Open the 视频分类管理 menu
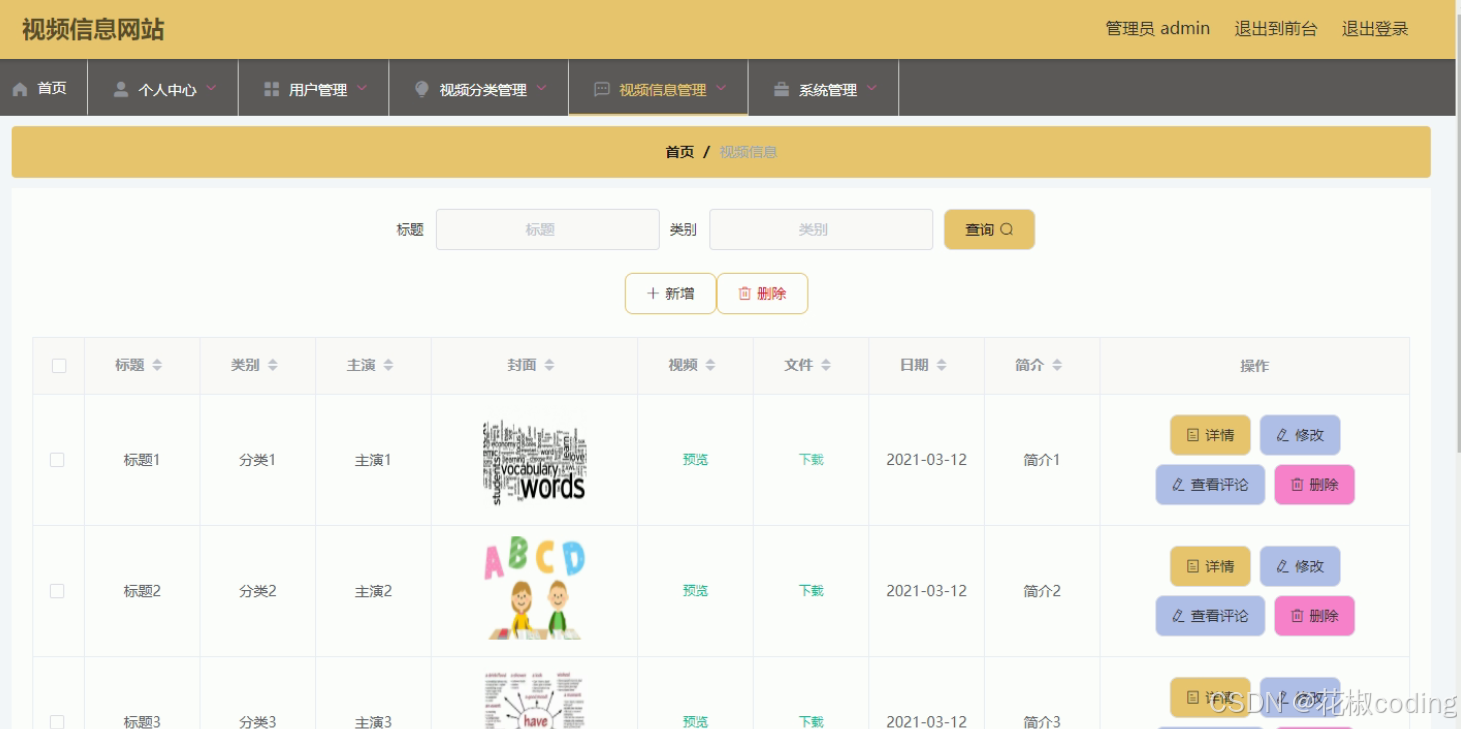This screenshot has height=729, width=1461. point(479,88)
